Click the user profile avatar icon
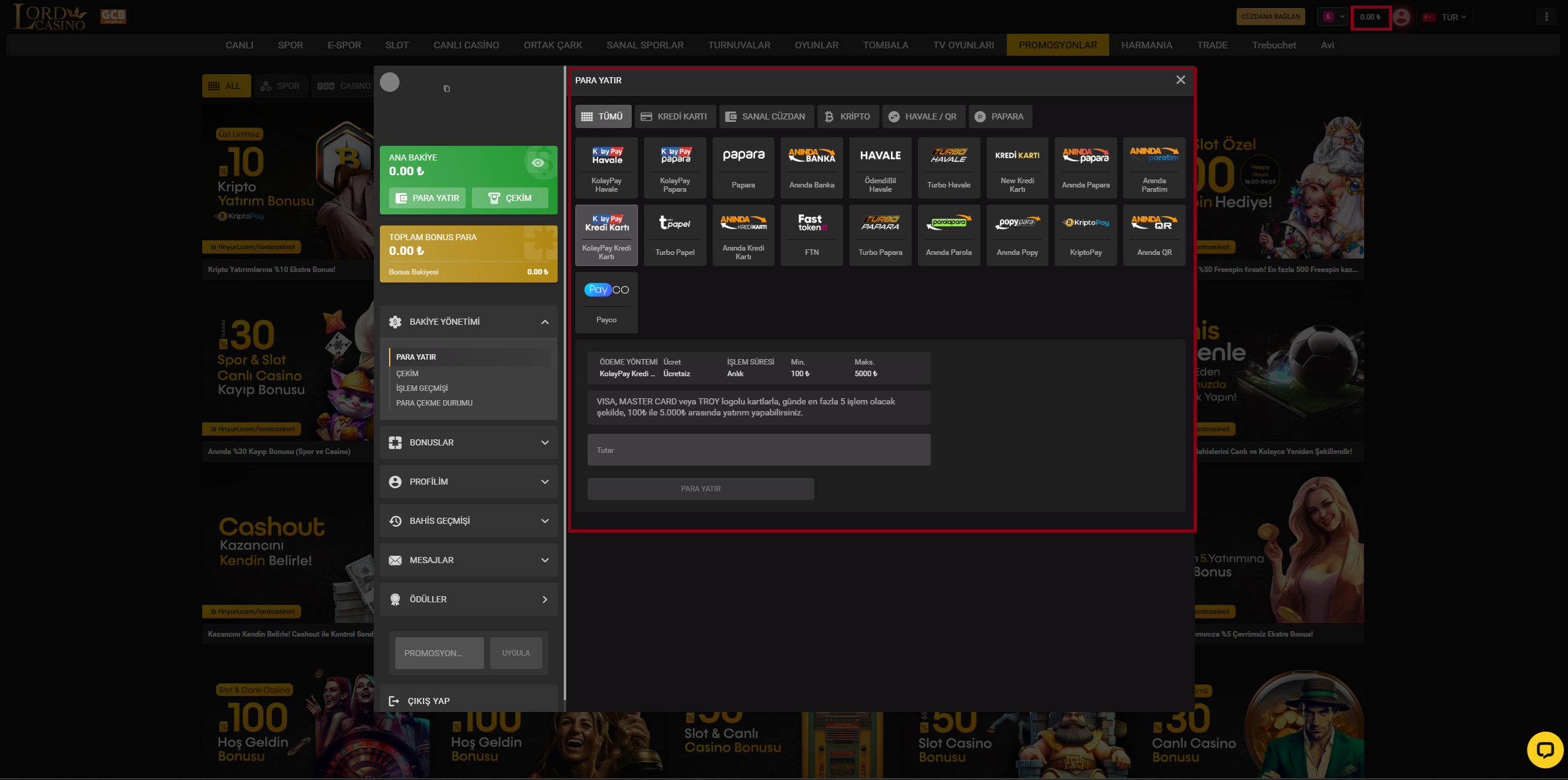Image resolution: width=1568 pixels, height=780 pixels. pyautogui.click(x=1401, y=17)
